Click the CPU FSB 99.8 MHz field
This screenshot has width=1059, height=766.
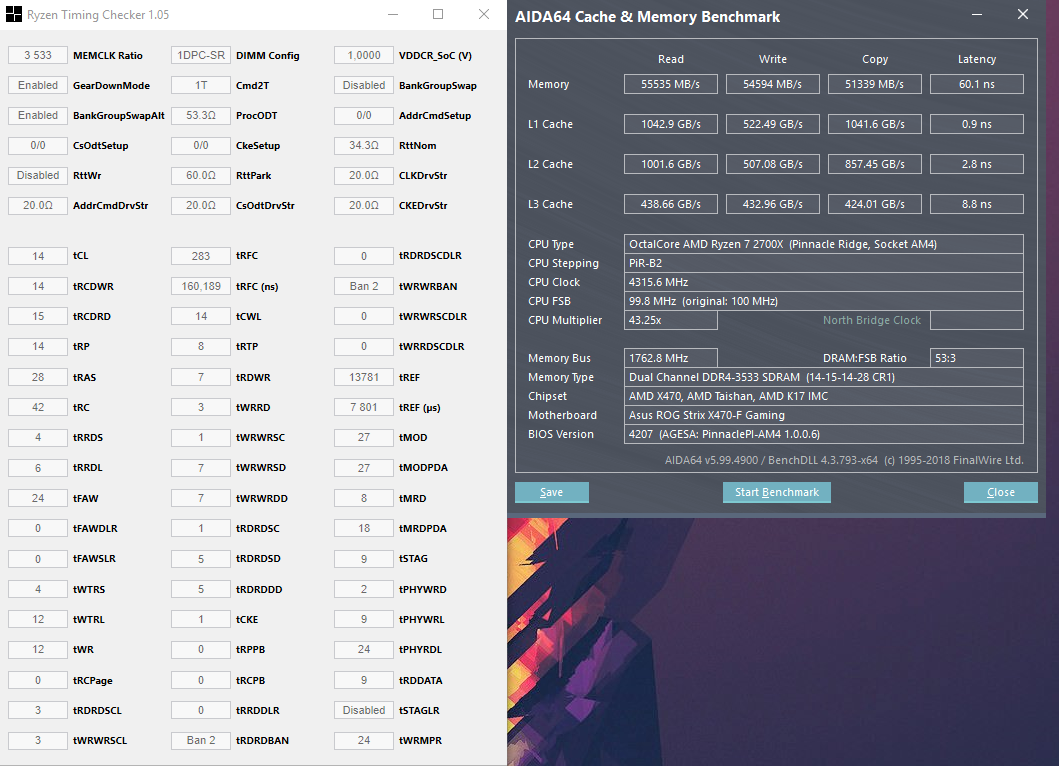click(x=823, y=301)
